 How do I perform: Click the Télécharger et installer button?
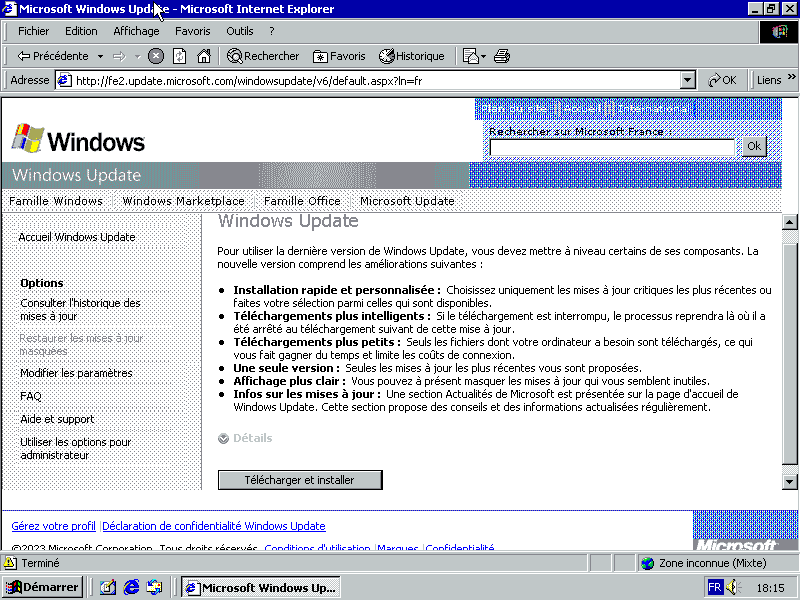[300, 480]
